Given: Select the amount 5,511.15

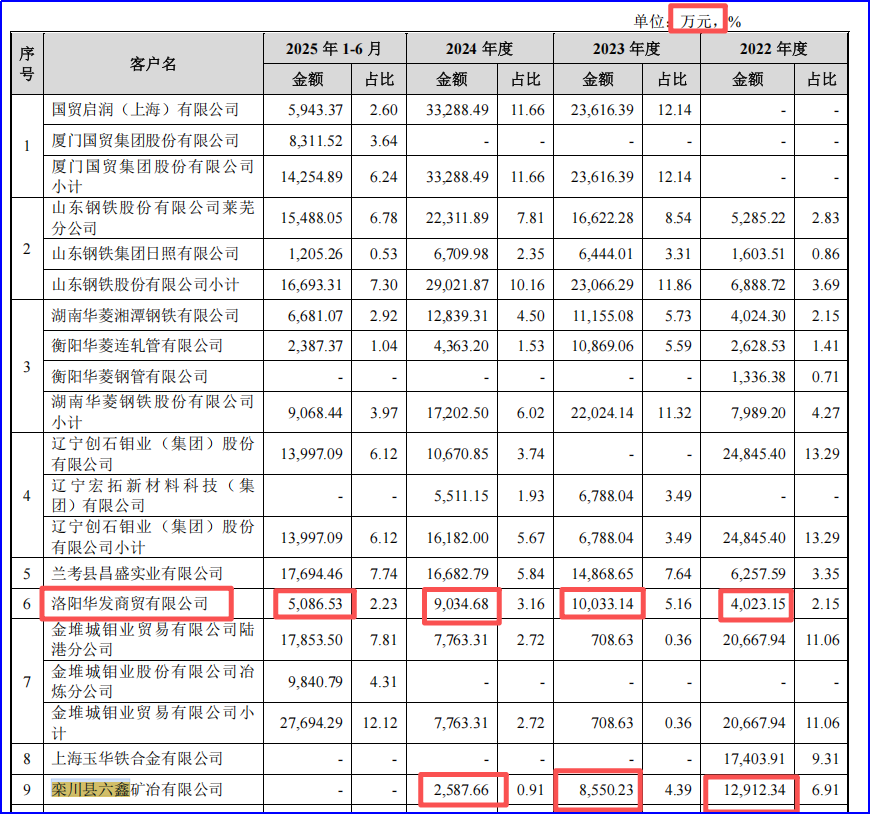Looking at the screenshot, I should (461, 496).
